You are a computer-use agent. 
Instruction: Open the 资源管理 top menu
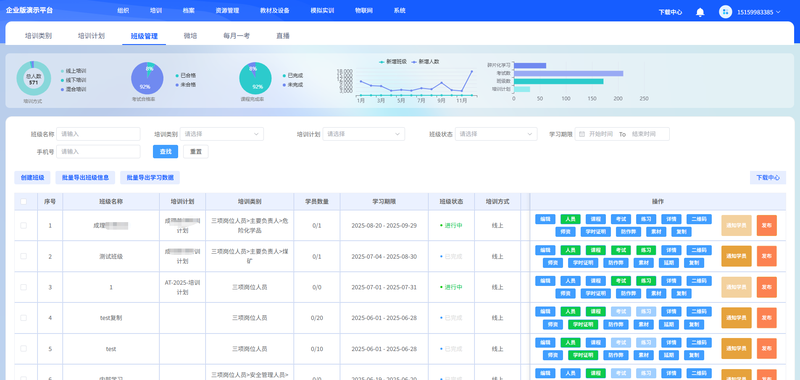(x=227, y=11)
